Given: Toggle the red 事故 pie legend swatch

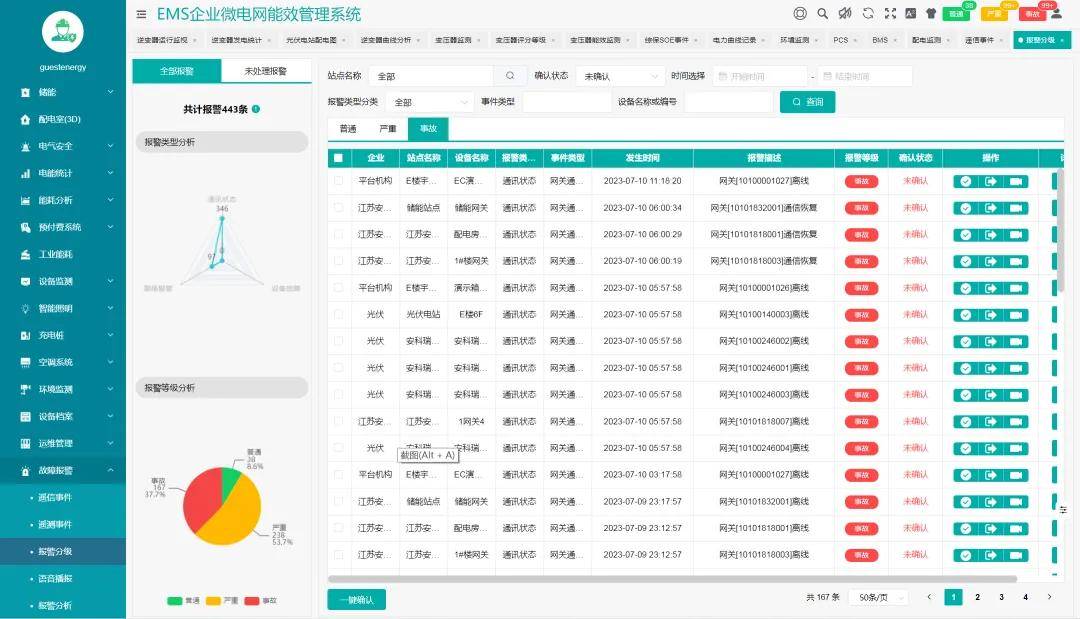Looking at the screenshot, I should [251, 601].
